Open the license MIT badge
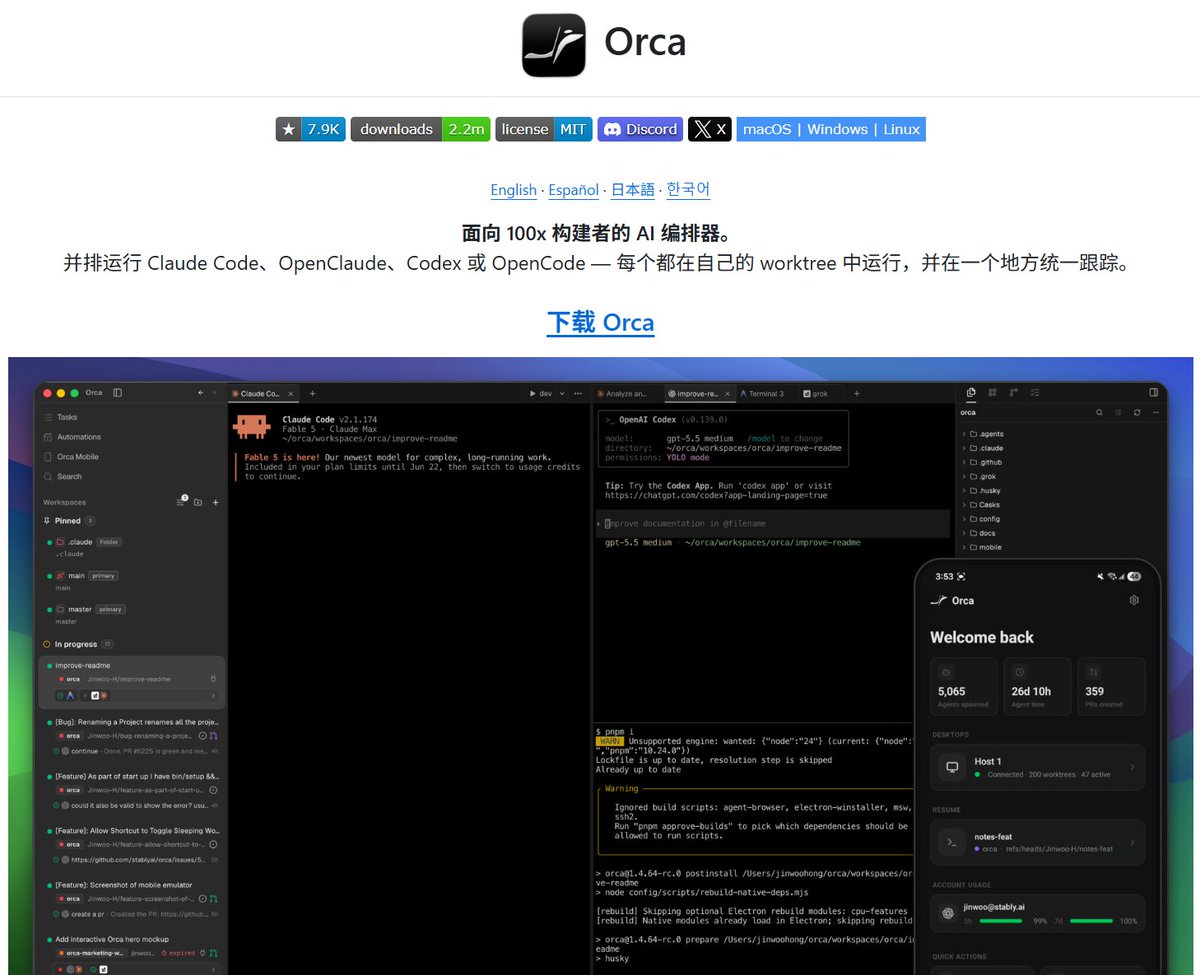Image resolution: width=1200 pixels, height=975 pixels. (x=544, y=129)
